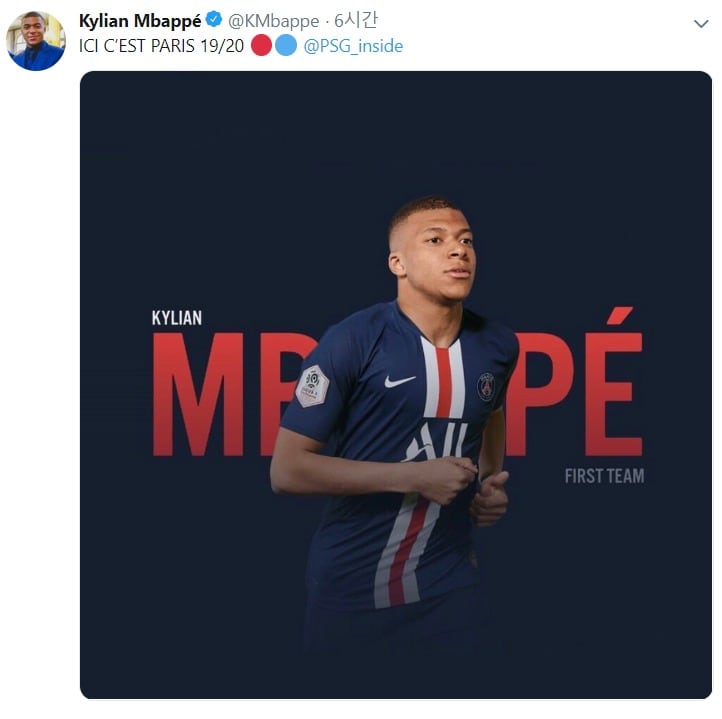Viewport: 722px width, 719px height.
Task: Select the @KMbappe handle
Action: pos(274,21)
